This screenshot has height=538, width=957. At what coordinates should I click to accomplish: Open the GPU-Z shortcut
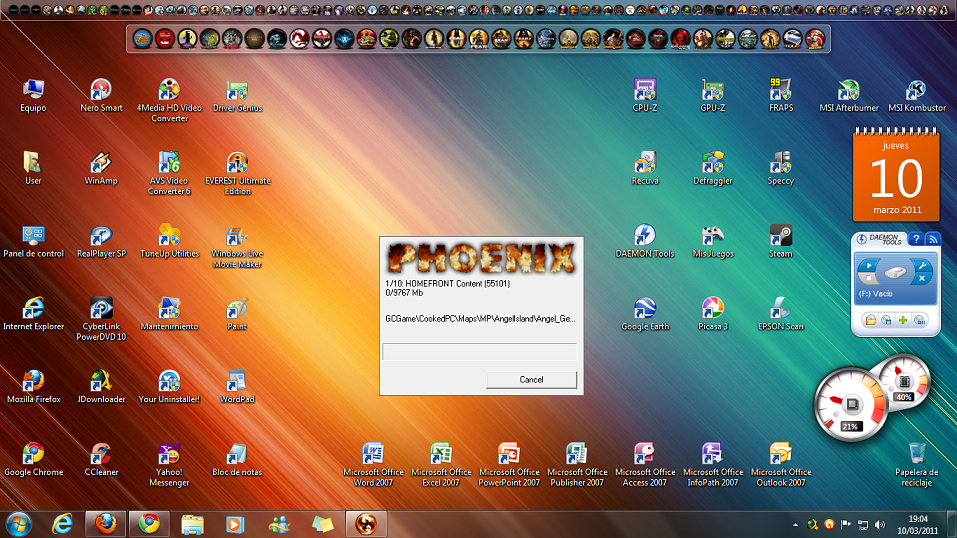coord(713,96)
